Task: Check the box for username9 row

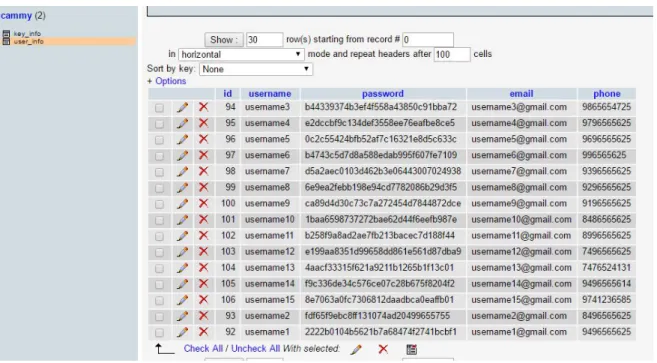Action: pyautogui.click(x=159, y=204)
